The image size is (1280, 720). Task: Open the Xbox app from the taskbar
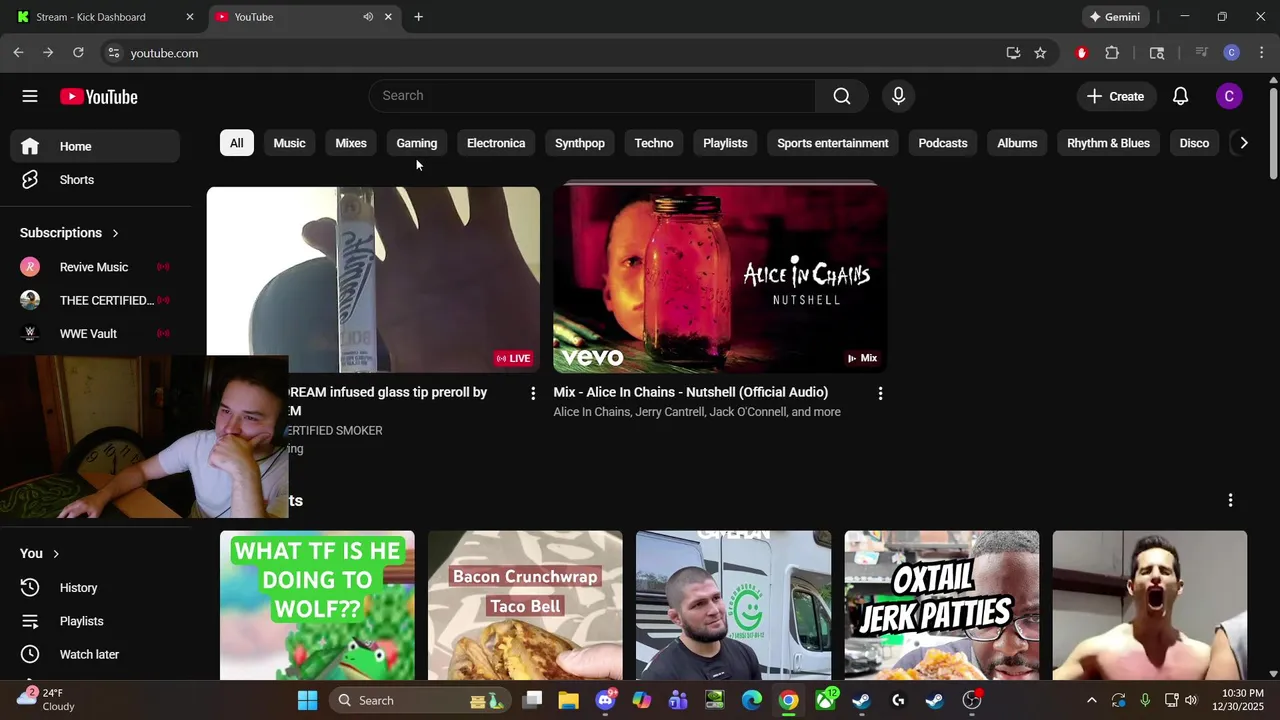(x=826, y=700)
